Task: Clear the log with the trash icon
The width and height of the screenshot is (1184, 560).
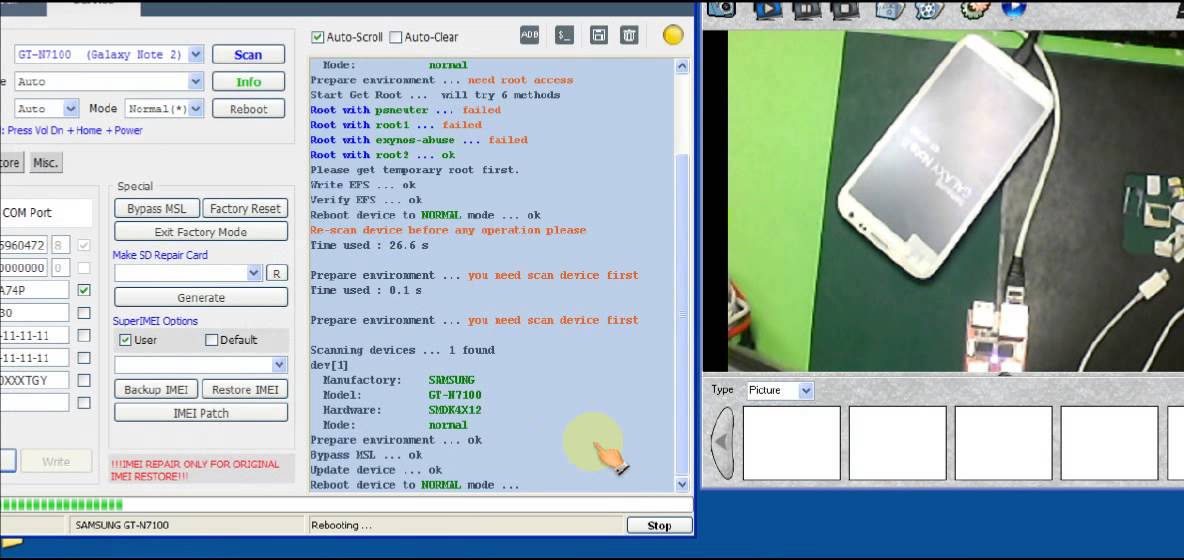Action: coord(629,35)
